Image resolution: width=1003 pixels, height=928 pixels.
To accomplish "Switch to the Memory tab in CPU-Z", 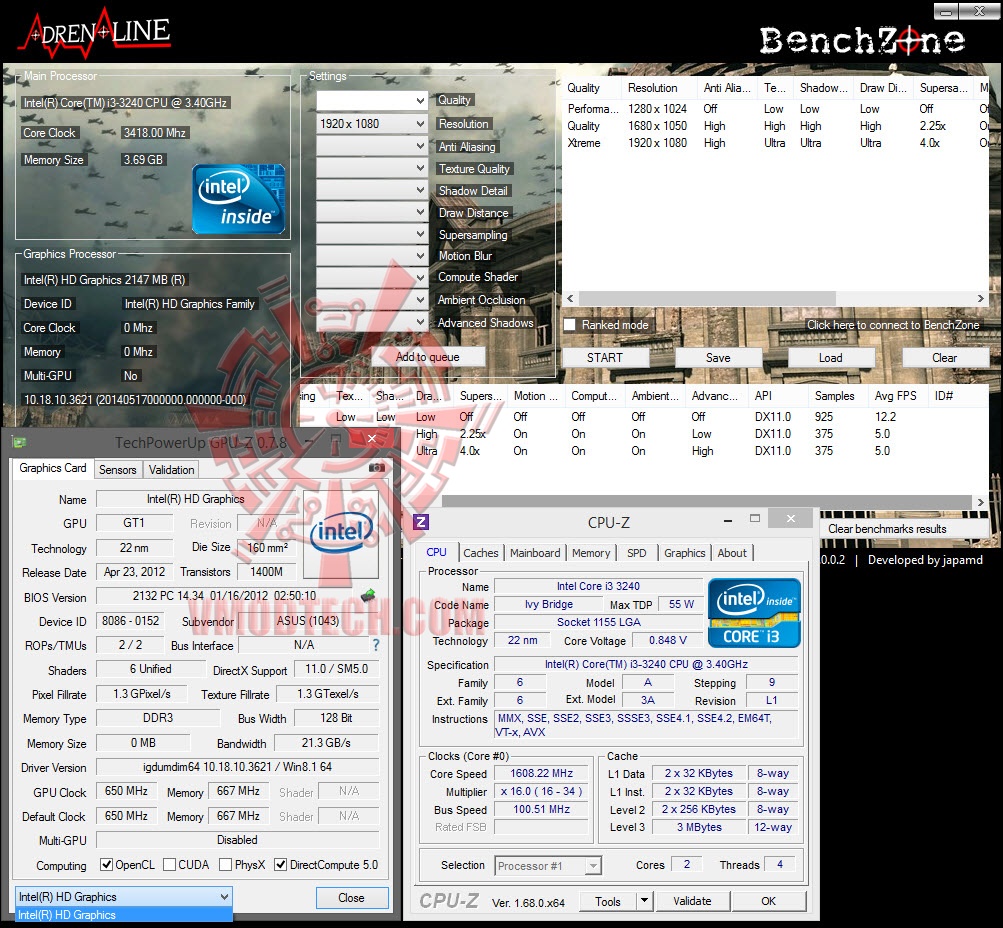I will pyautogui.click(x=591, y=553).
